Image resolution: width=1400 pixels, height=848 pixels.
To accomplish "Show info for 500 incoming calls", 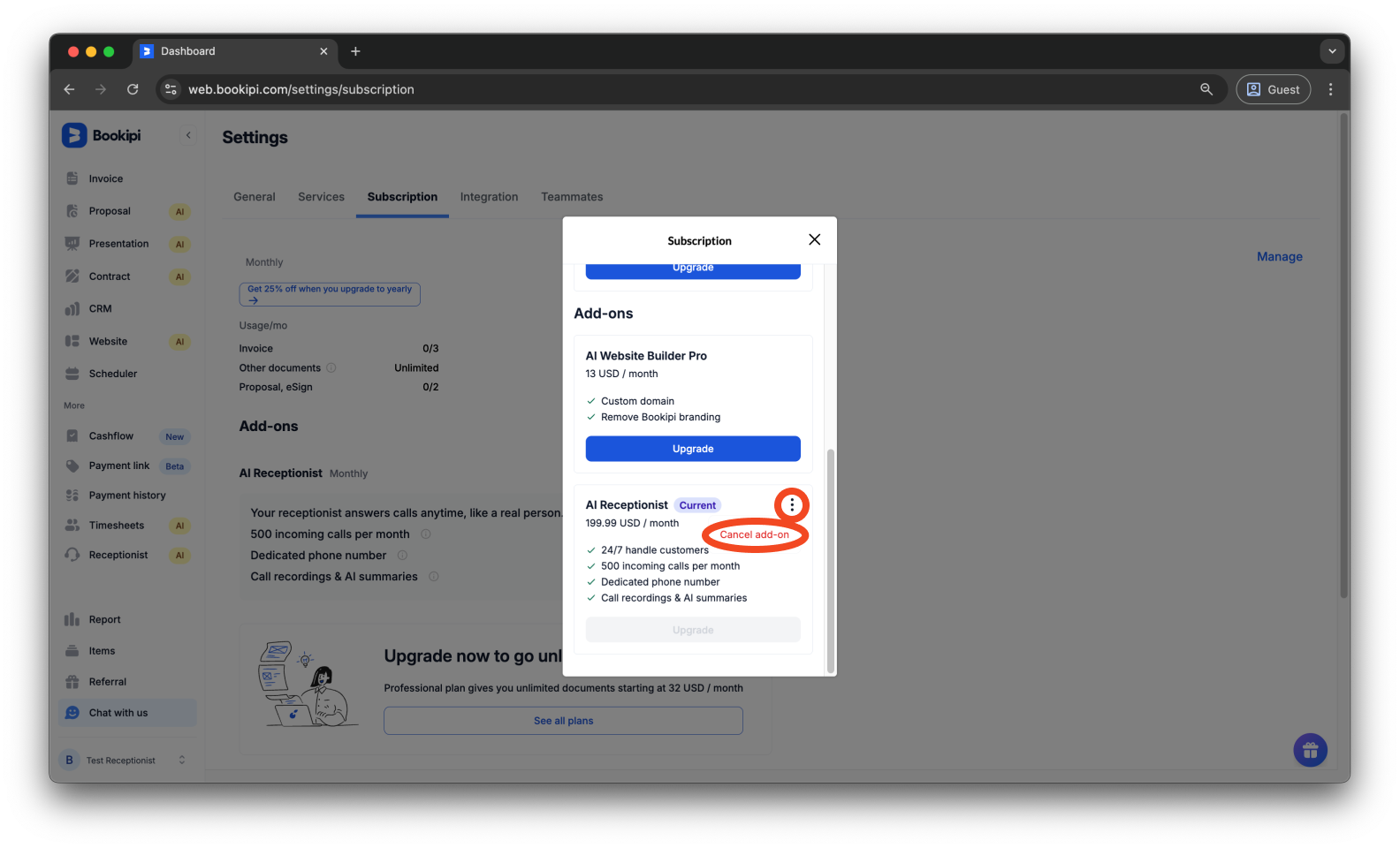I will coord(425,534).
